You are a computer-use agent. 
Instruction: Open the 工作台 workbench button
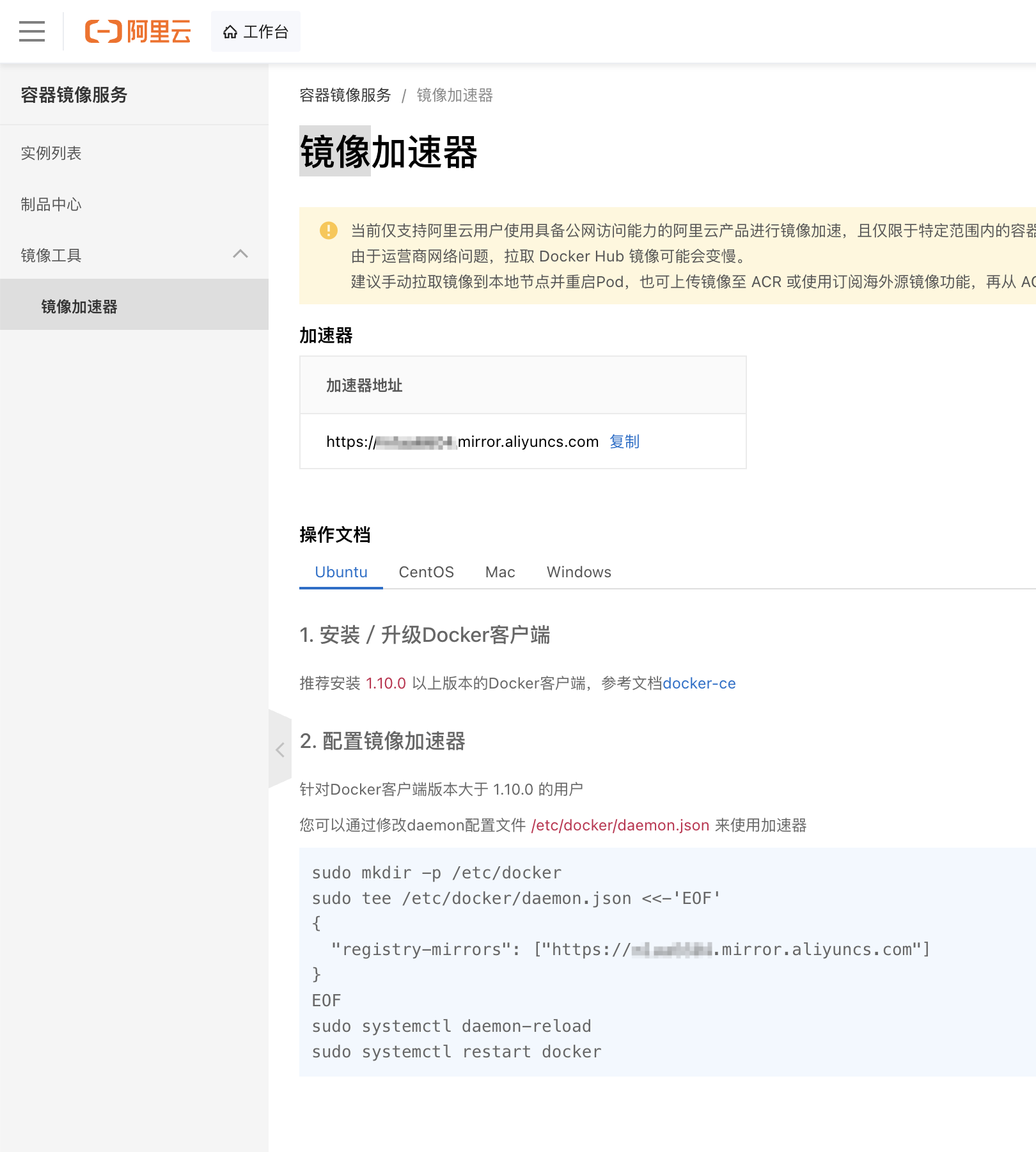tap(256, 31)
